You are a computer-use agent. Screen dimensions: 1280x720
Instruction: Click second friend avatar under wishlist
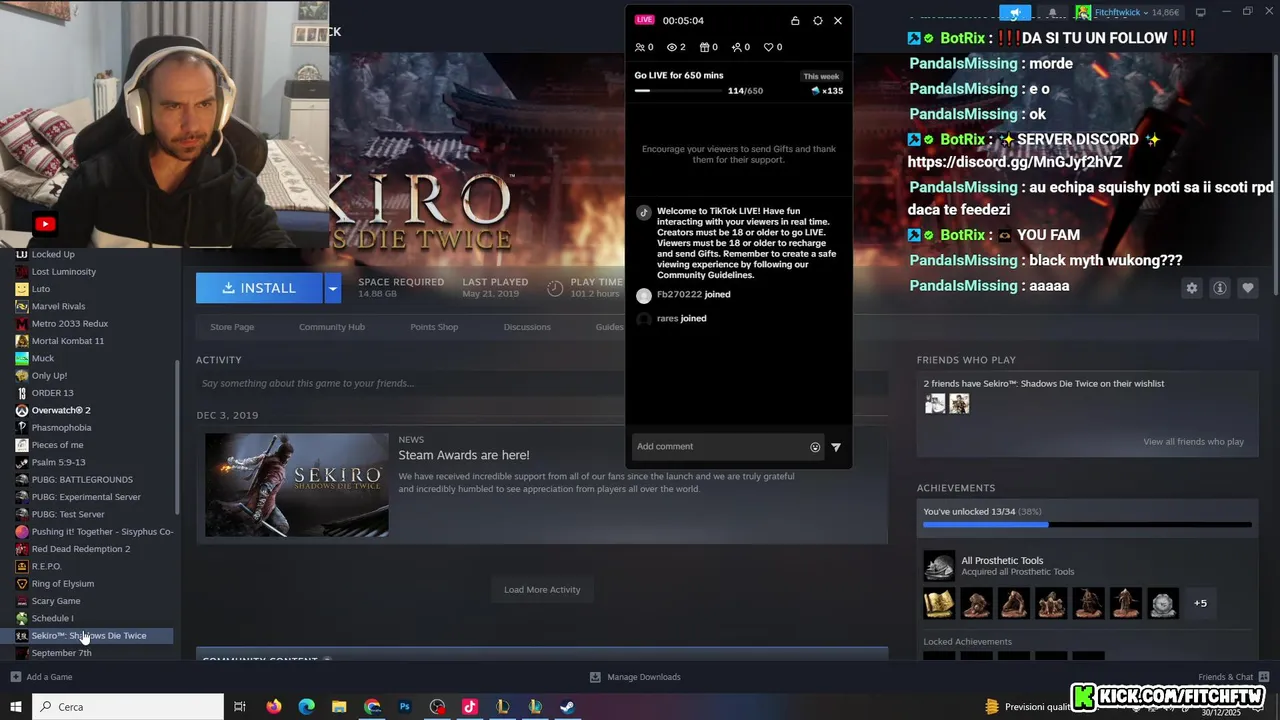[x=959, y=404]
